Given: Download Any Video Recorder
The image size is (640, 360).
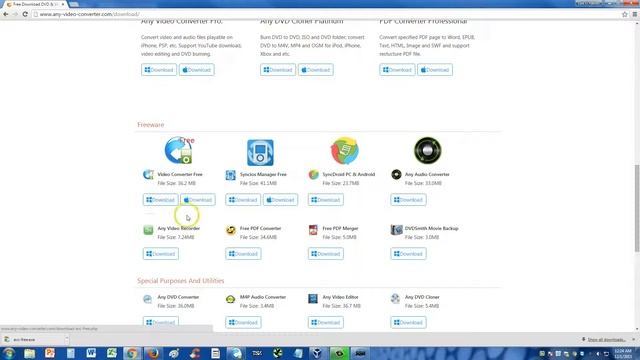Looking at the screenshot, I should 160,253.
